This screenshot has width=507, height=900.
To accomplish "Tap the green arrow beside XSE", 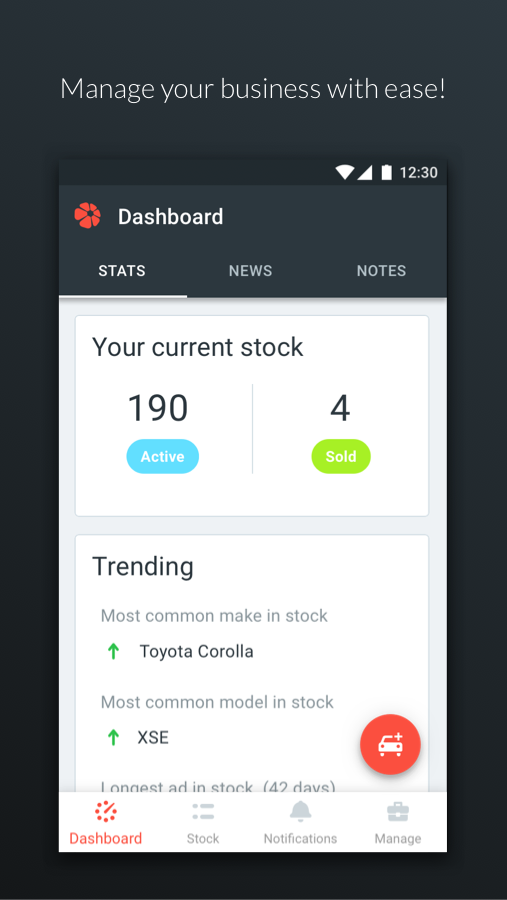I will 113,737.
